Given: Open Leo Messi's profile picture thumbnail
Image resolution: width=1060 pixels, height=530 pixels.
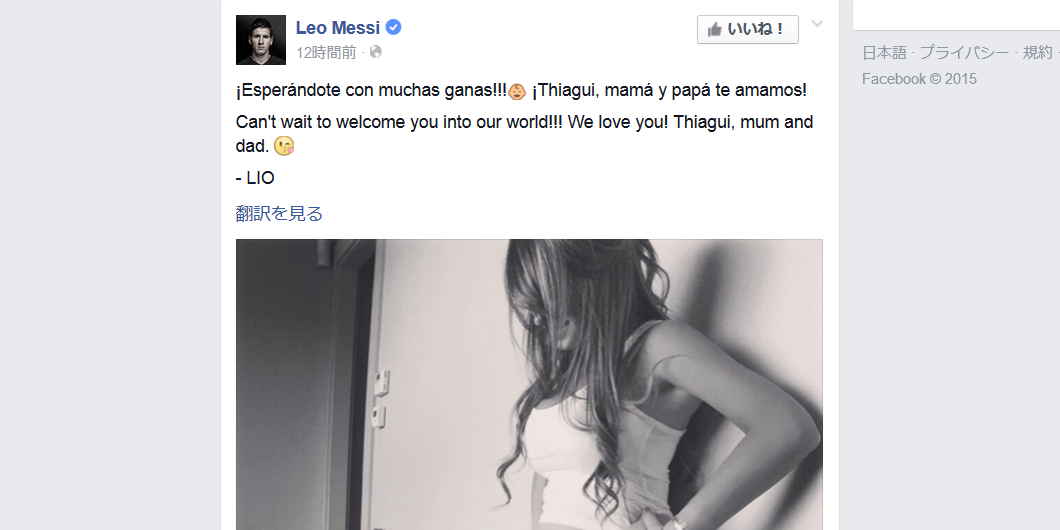Looking at the screenshot, I should (261, 40).
